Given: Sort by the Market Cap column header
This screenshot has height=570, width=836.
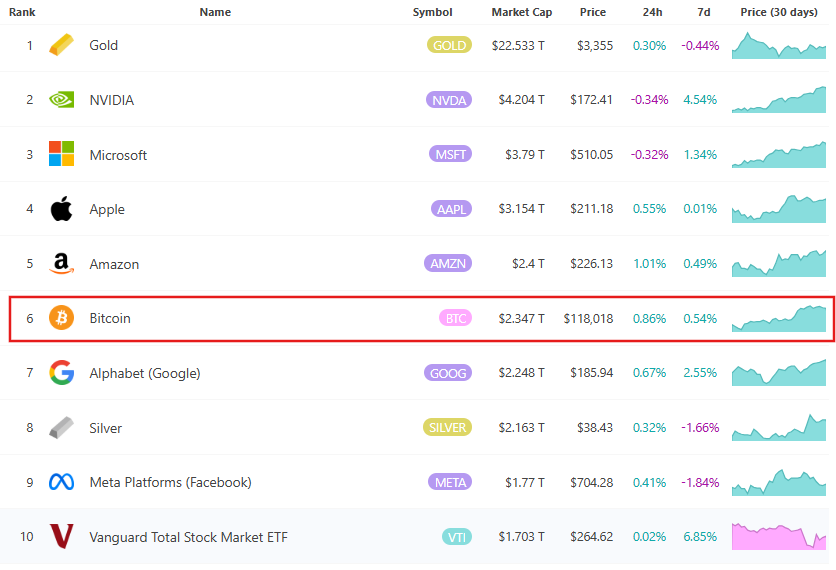Looking at the screenshot, I should pyautogui.click(x=521, y=12).
